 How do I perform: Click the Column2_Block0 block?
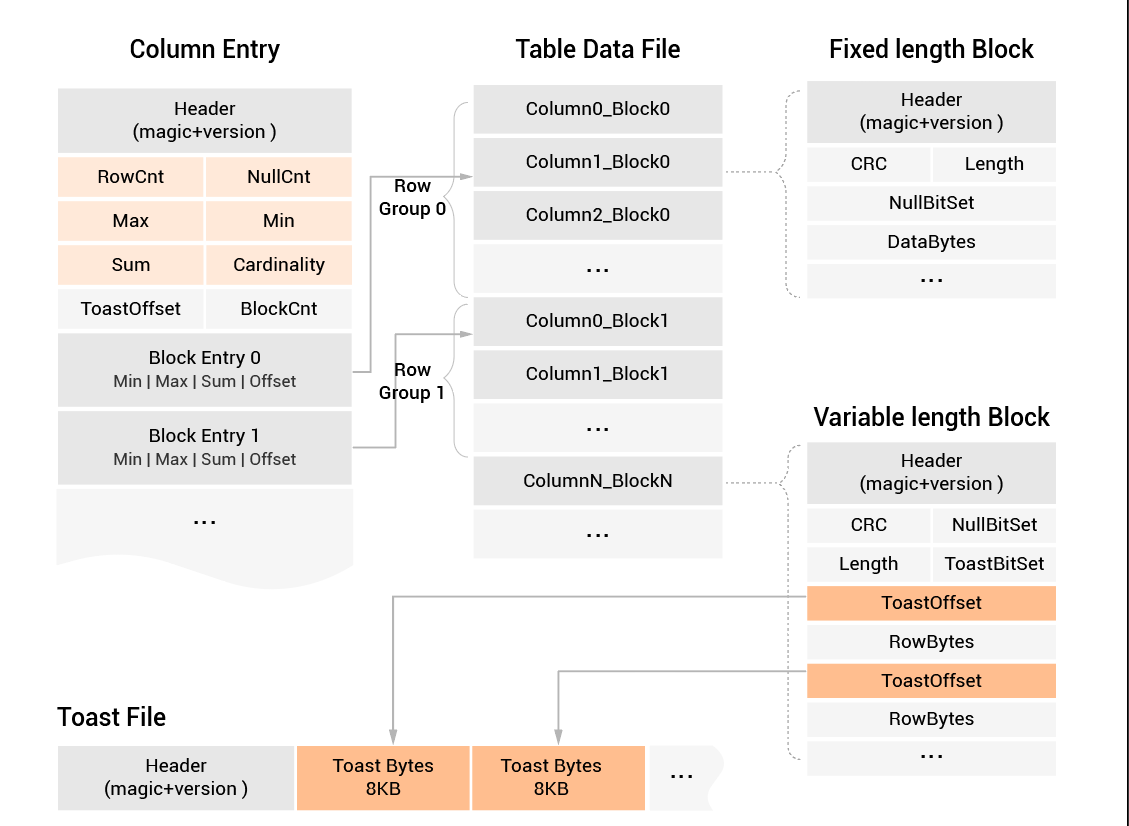pos(598,215)
